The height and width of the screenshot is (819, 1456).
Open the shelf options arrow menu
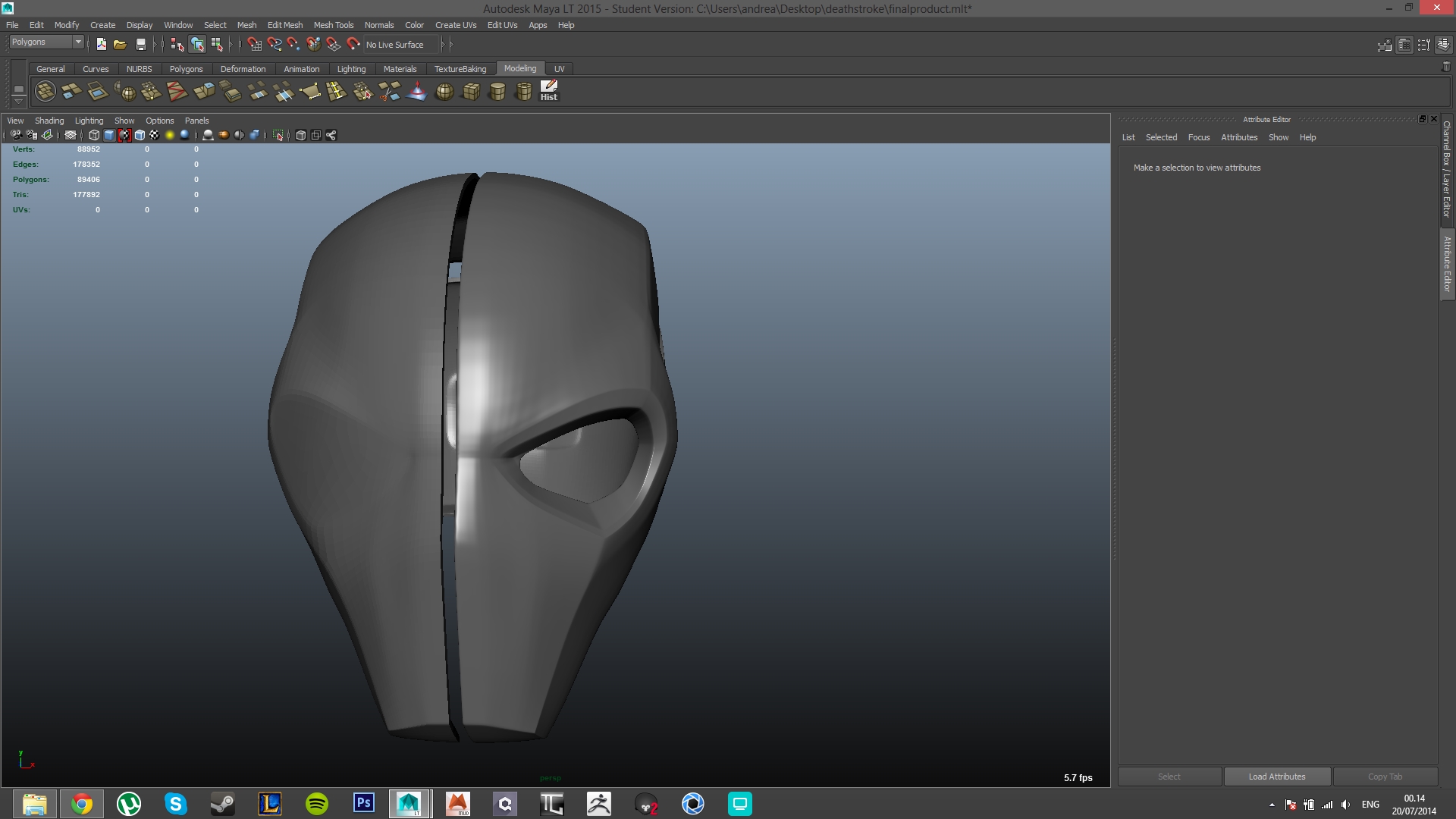click(x=19, y=101)
